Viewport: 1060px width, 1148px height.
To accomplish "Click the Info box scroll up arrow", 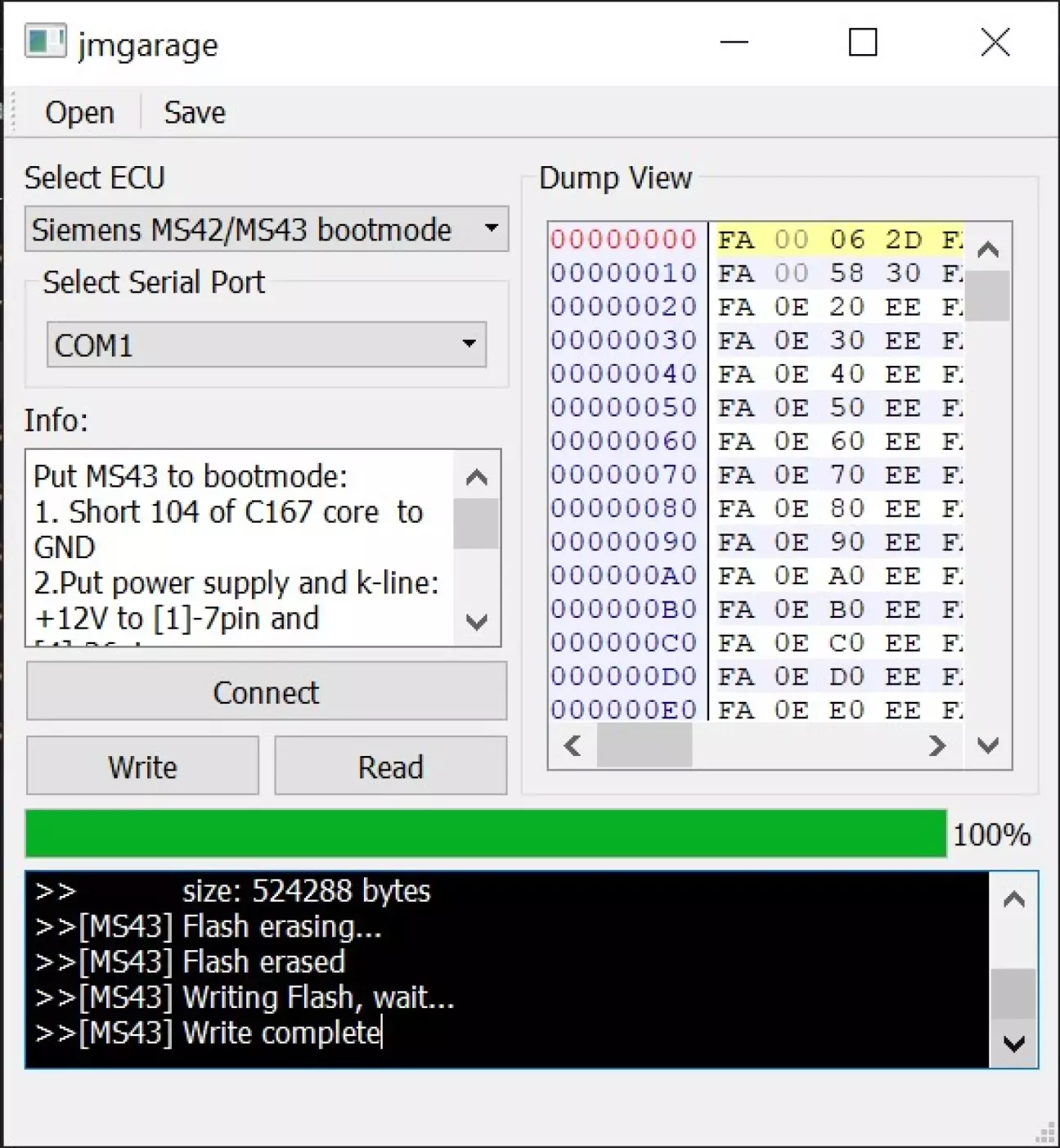I will click(x=476, y=476).
